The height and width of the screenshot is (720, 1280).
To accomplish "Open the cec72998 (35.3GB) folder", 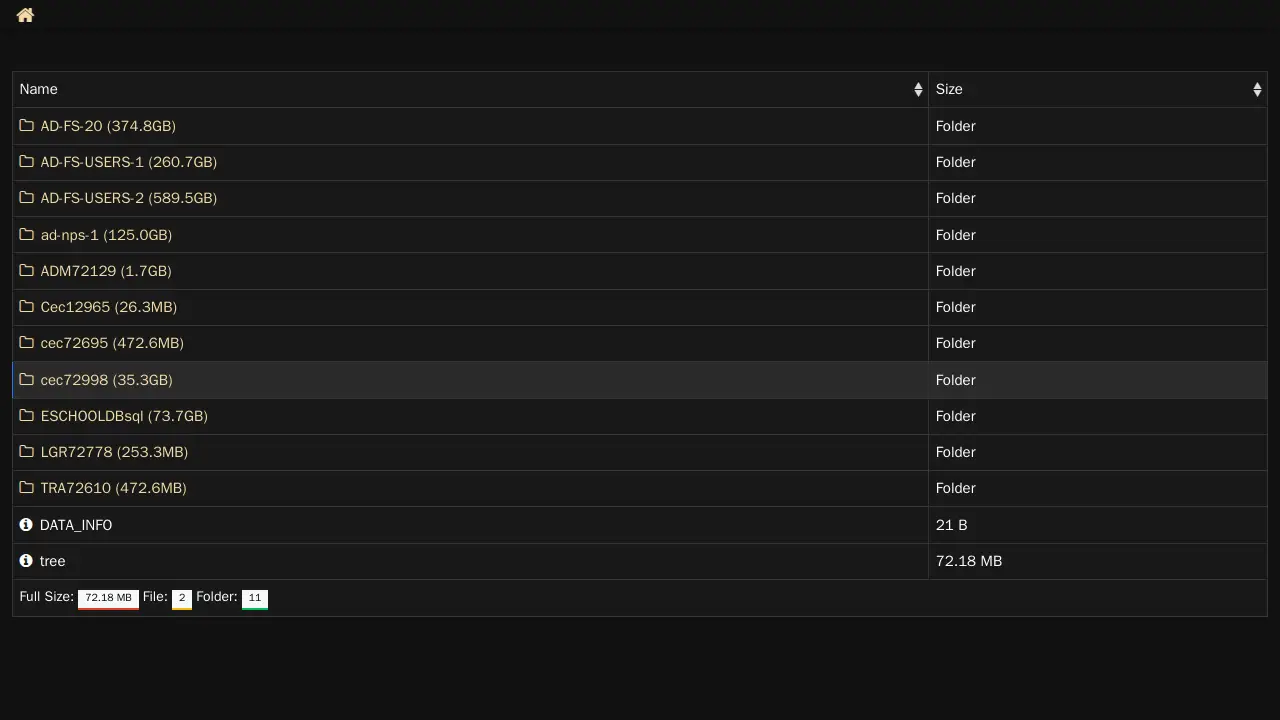I will tap(106, 380).
